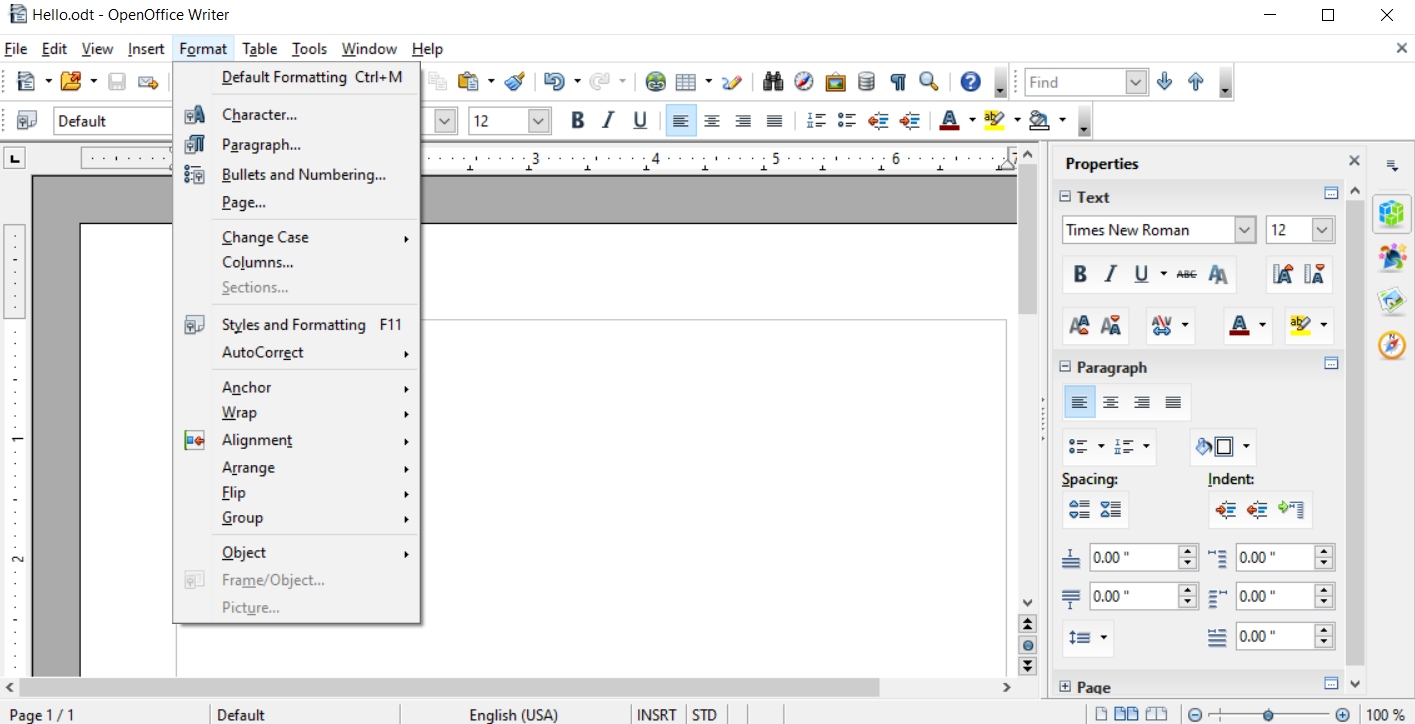Image resolution: width=1415 pixels, height=724 pixels.
Task: Click the OpenOffice Help question mark icon
Action: [x=969, y=82]
